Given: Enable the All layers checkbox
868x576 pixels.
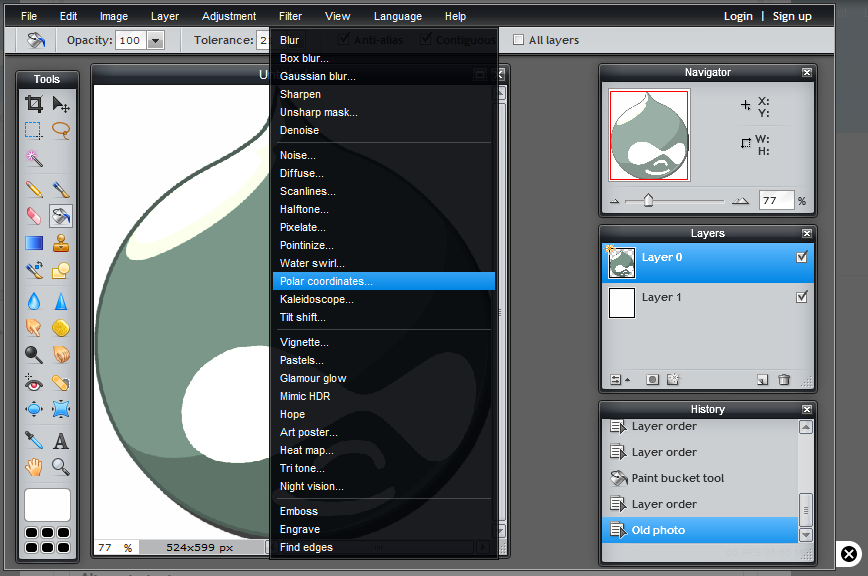Looking at the screenshot, I should click(x=518, y=40).
